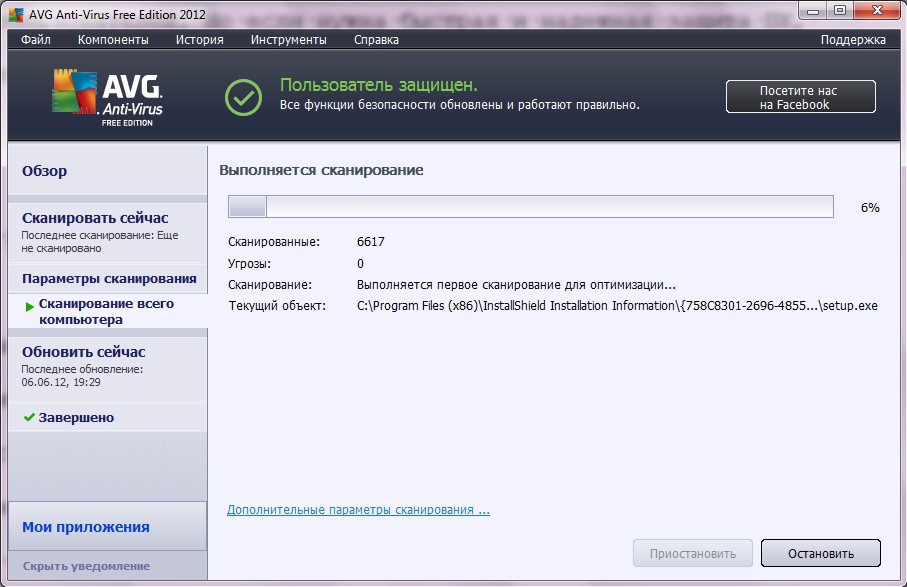This screenshot has width=907, height=587.
Task: Click green arrow beside Сканирование всего компьютера
Action: [x=30, y=305]
